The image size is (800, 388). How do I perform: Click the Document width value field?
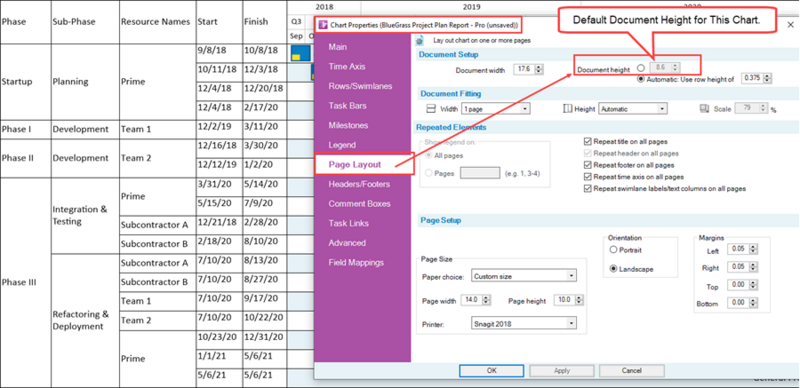click(x=524, y=70)
